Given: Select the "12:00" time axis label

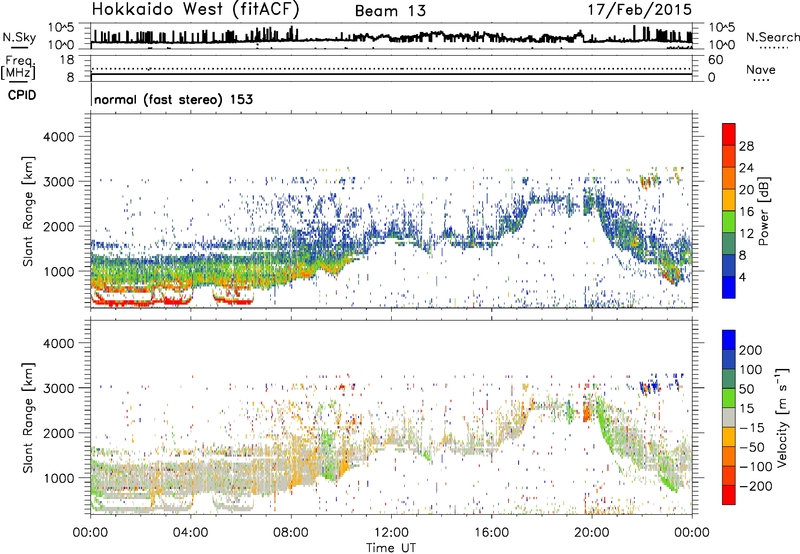Looking at the screenshot, I should coord(391,533).
